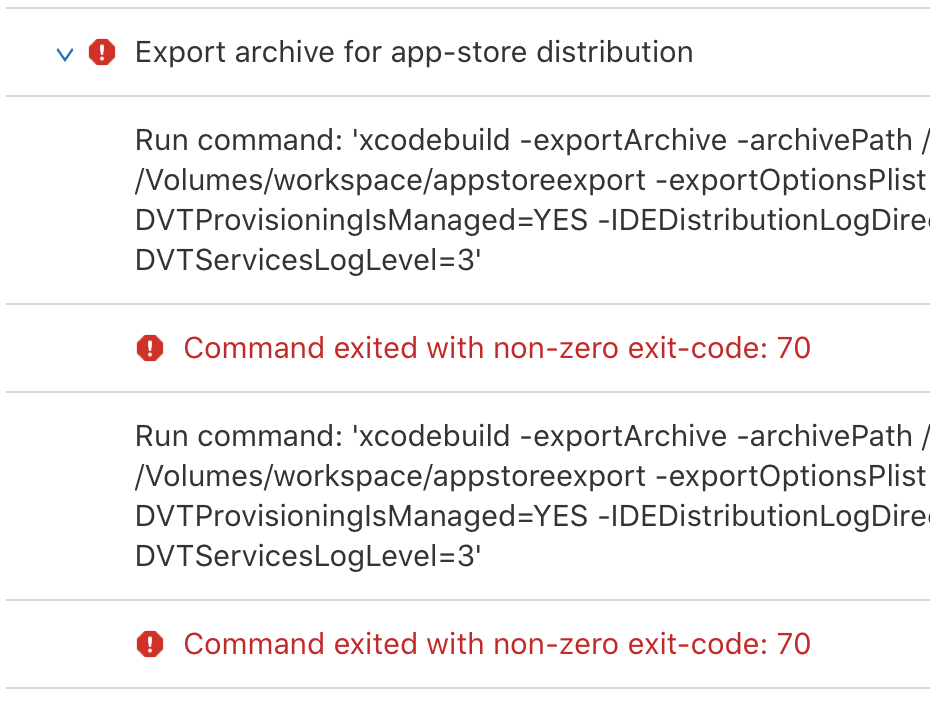Click "/Volumes/workspace/appstoreexport" path in second command
Viewport: 930px width, 702px height.
coord(390,476)
